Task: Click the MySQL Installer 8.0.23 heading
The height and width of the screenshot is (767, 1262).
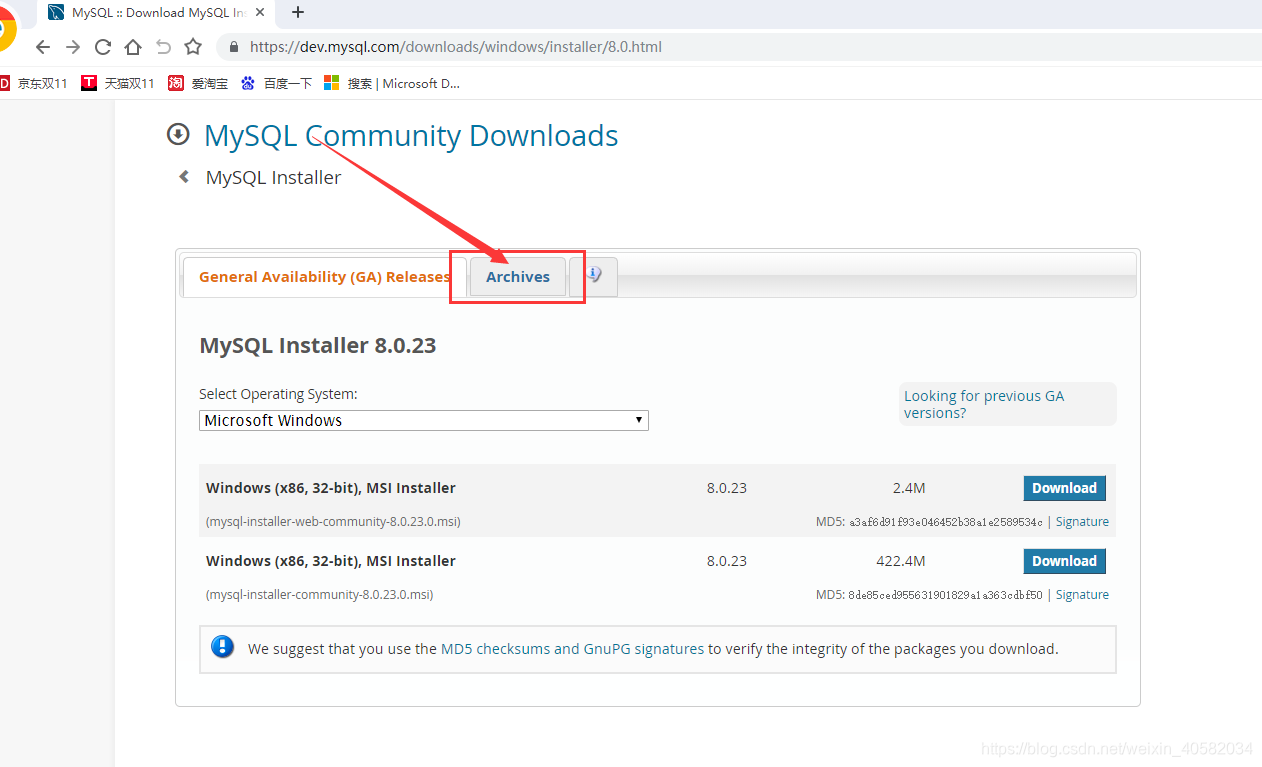Action: point(318,345)
